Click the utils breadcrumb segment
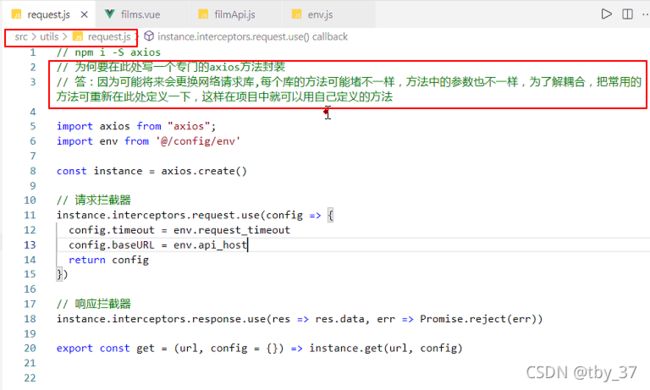The height and width of the screenshot is (390, 650). click(49, 37)
